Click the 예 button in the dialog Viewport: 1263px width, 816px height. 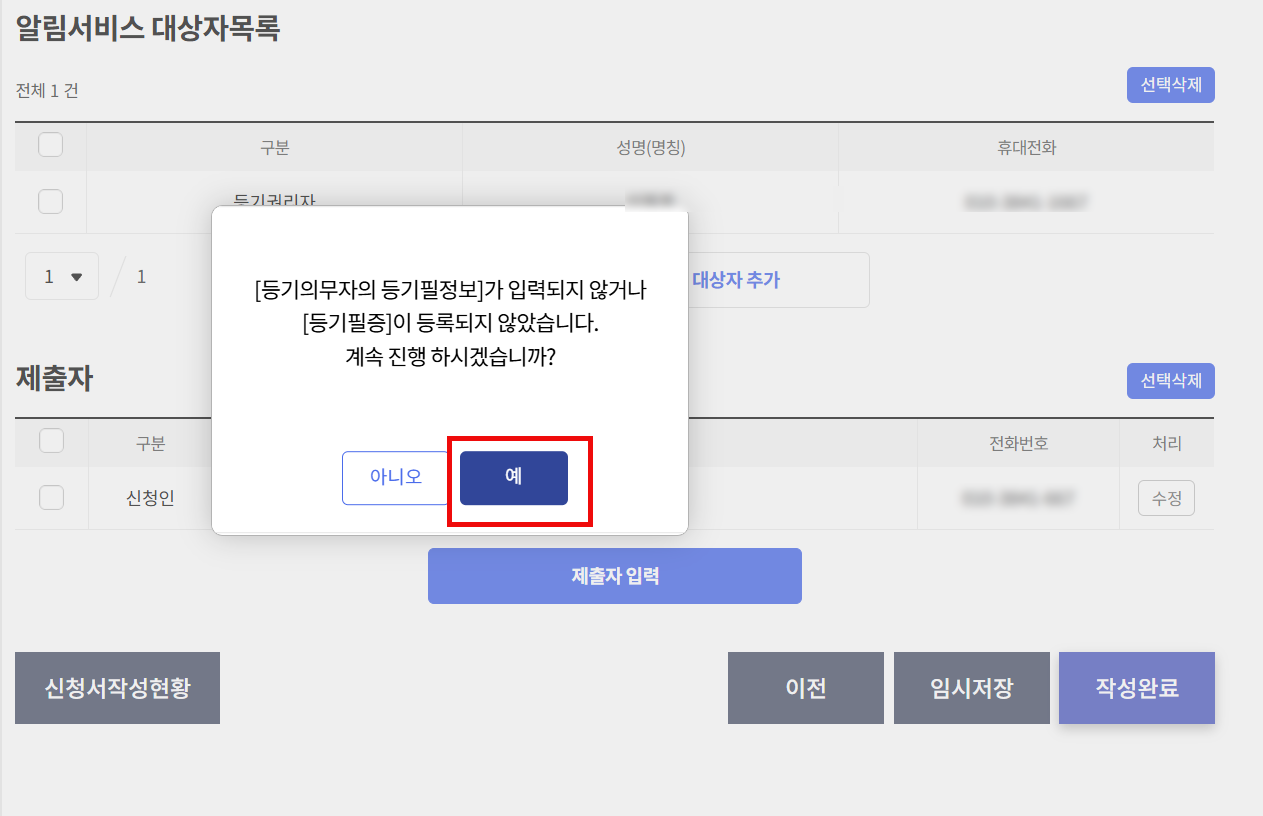click(x=513, y=478)
